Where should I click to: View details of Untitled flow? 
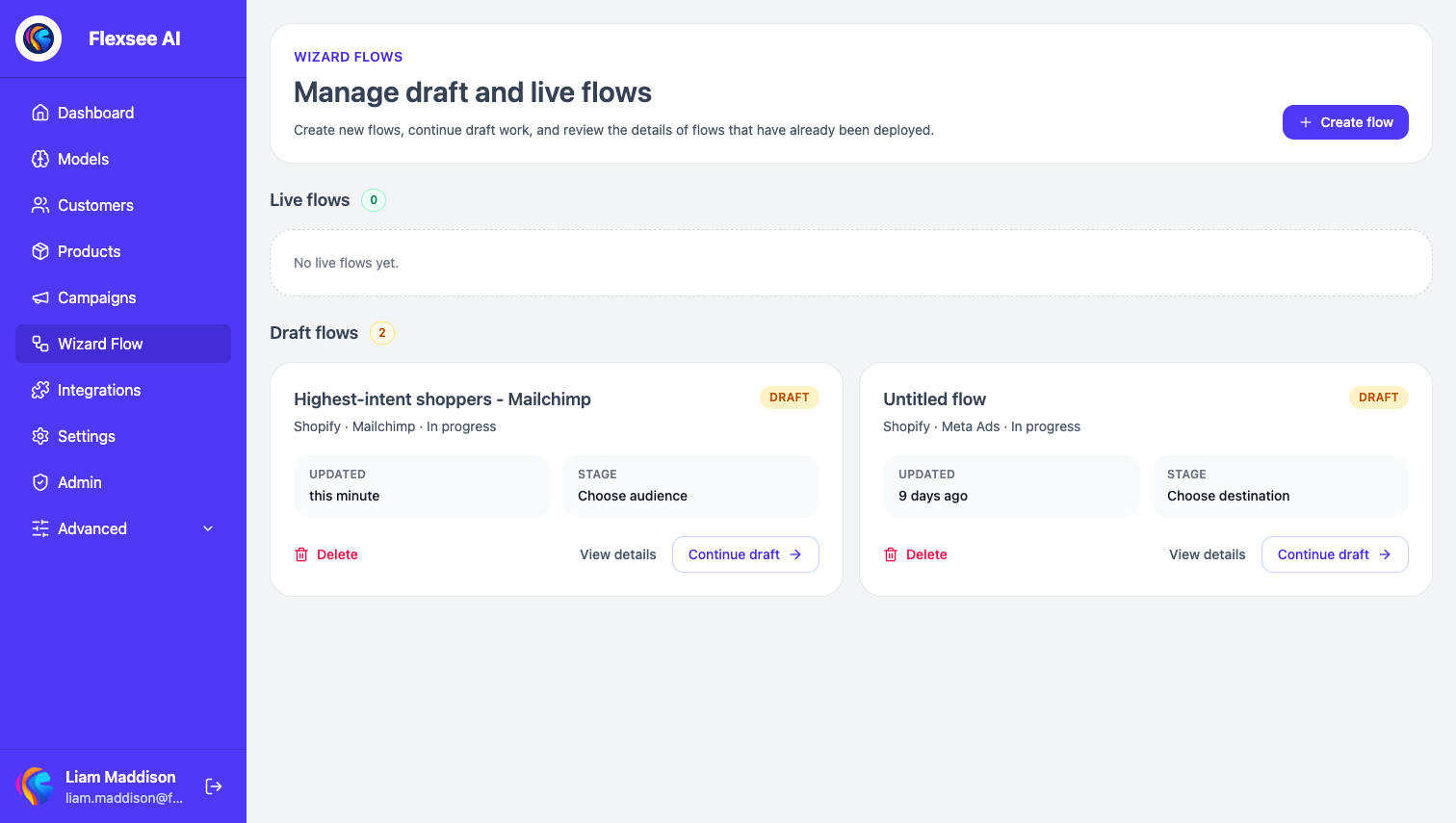point(1208,554)
